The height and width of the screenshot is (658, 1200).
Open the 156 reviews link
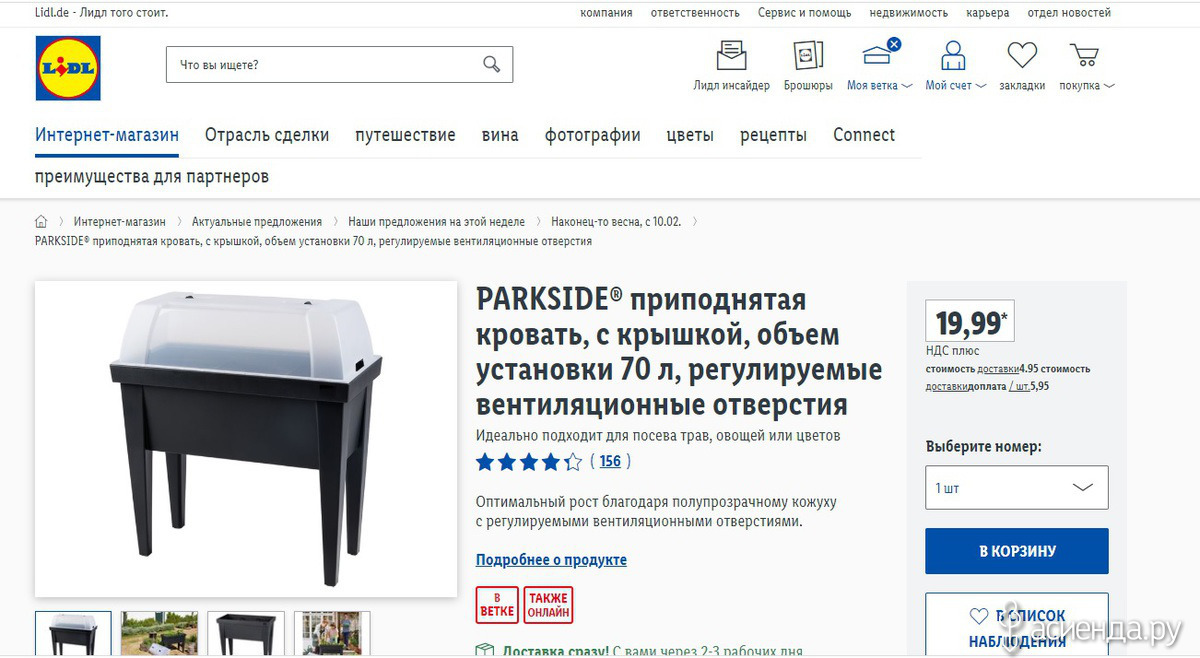pyautogui.click(x=610, y=462)
